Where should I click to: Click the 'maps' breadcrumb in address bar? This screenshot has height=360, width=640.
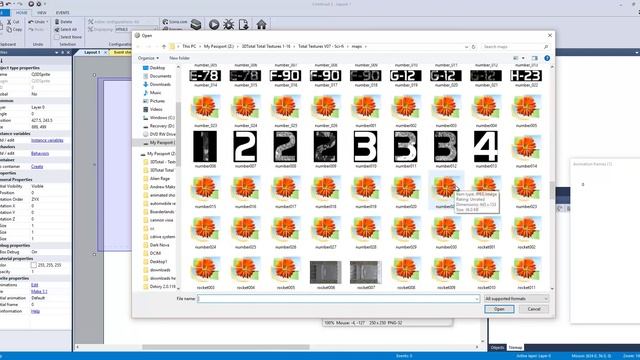357,47
